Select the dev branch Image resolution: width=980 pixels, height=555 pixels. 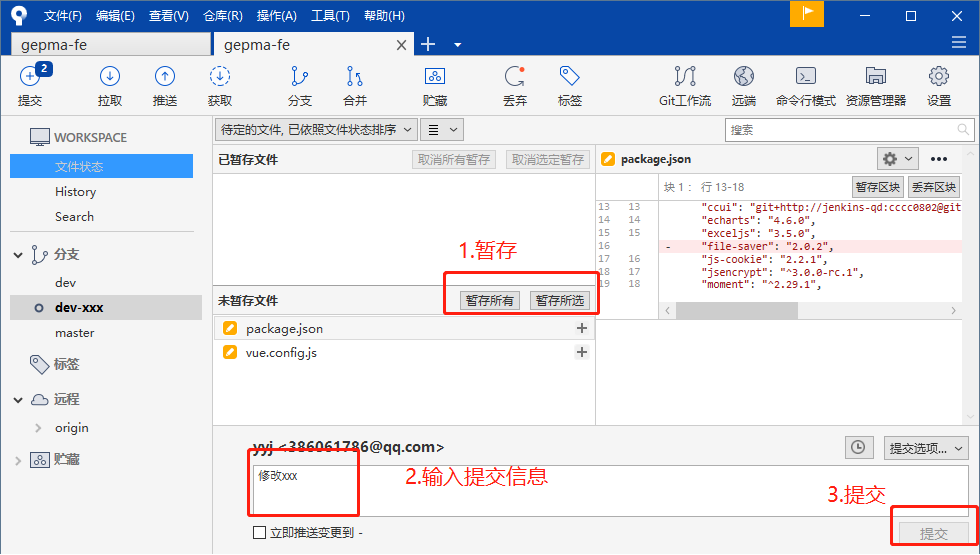point(66,283)
